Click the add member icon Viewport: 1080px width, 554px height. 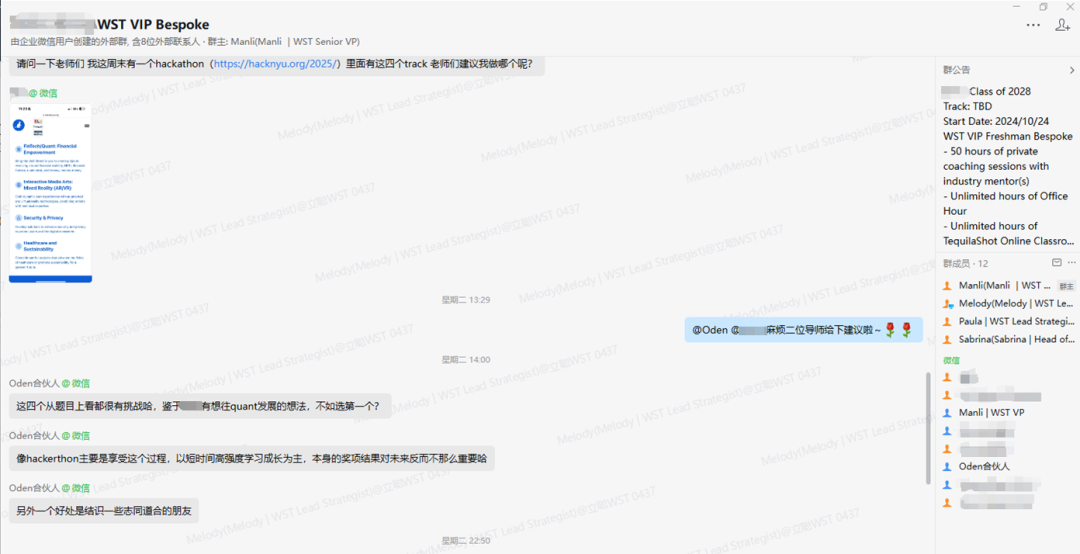coord(1063,25)
